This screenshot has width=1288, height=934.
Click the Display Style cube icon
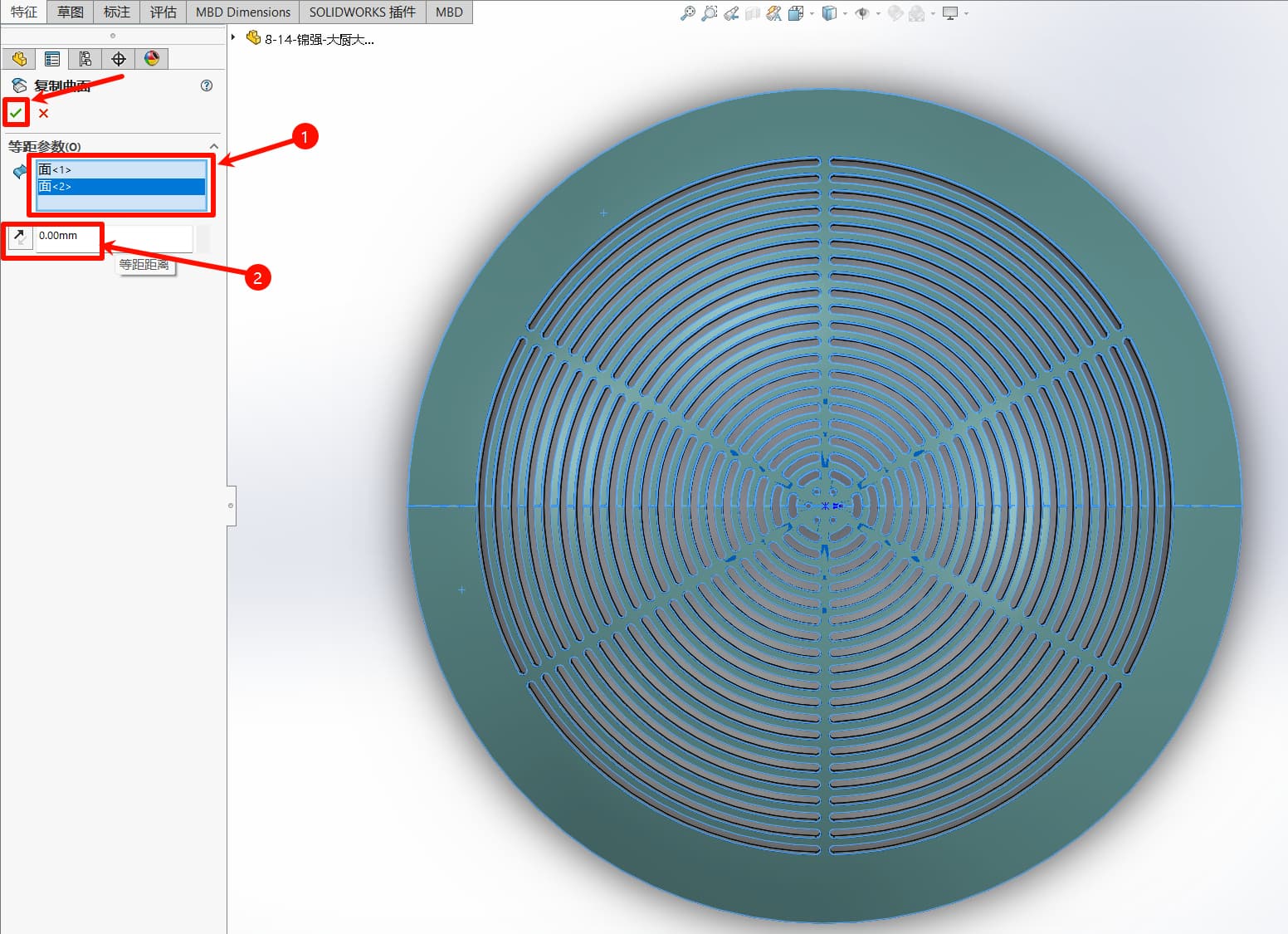click(x=829, y=13)
